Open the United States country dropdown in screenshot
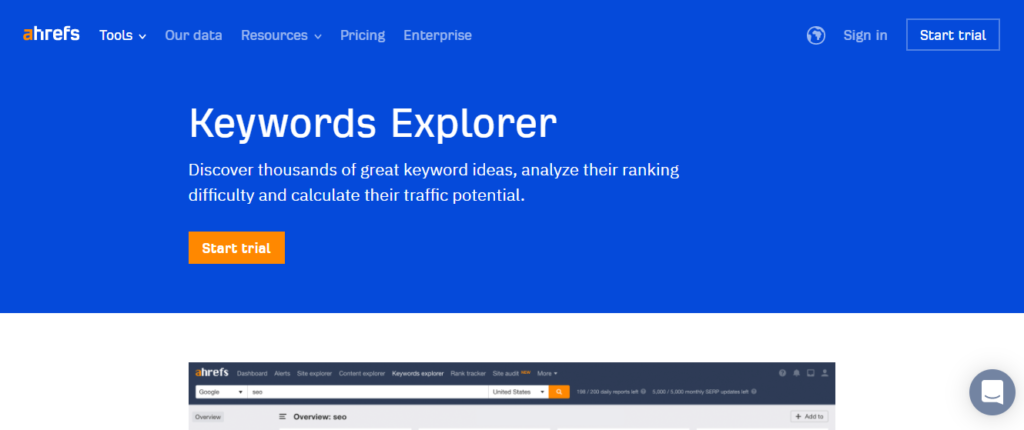 pos(519,392)
